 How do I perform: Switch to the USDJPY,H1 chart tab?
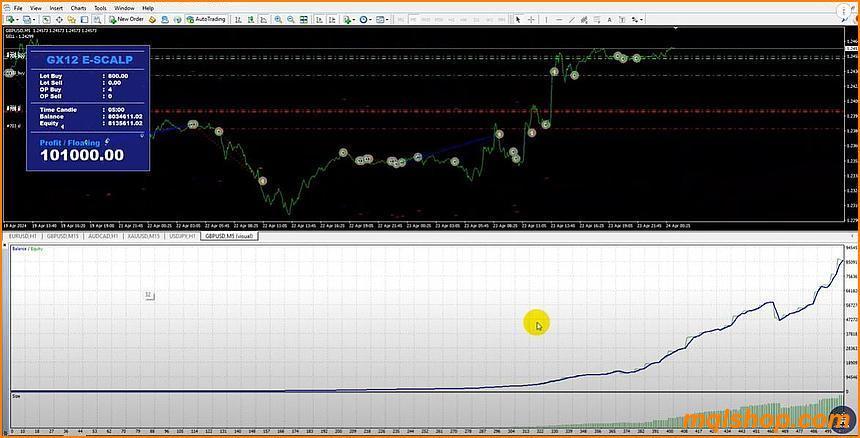pyautogui.click(x=183, y=236)
